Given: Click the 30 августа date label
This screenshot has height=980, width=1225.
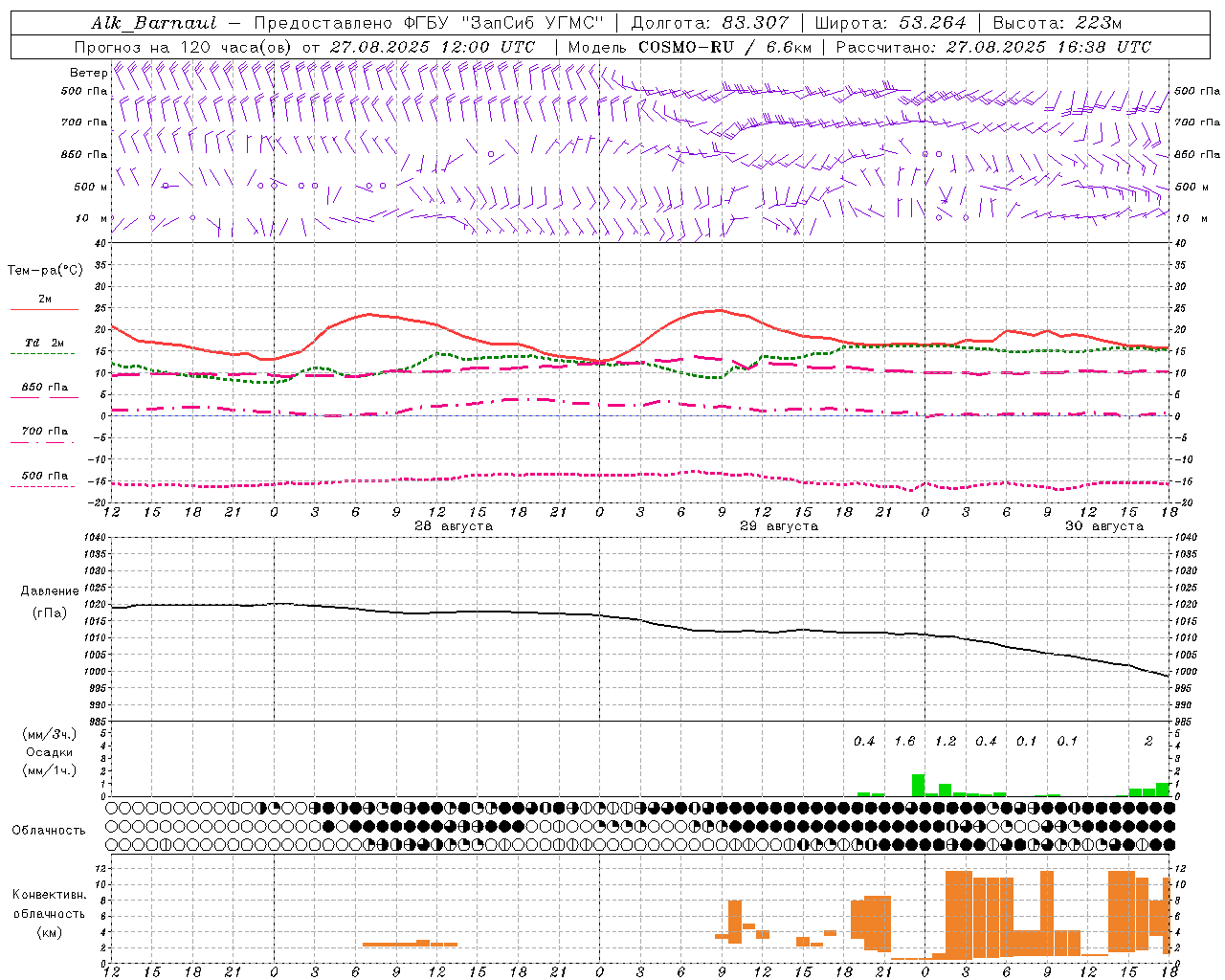Looking at the screenshot, I should click(1104, 526).
